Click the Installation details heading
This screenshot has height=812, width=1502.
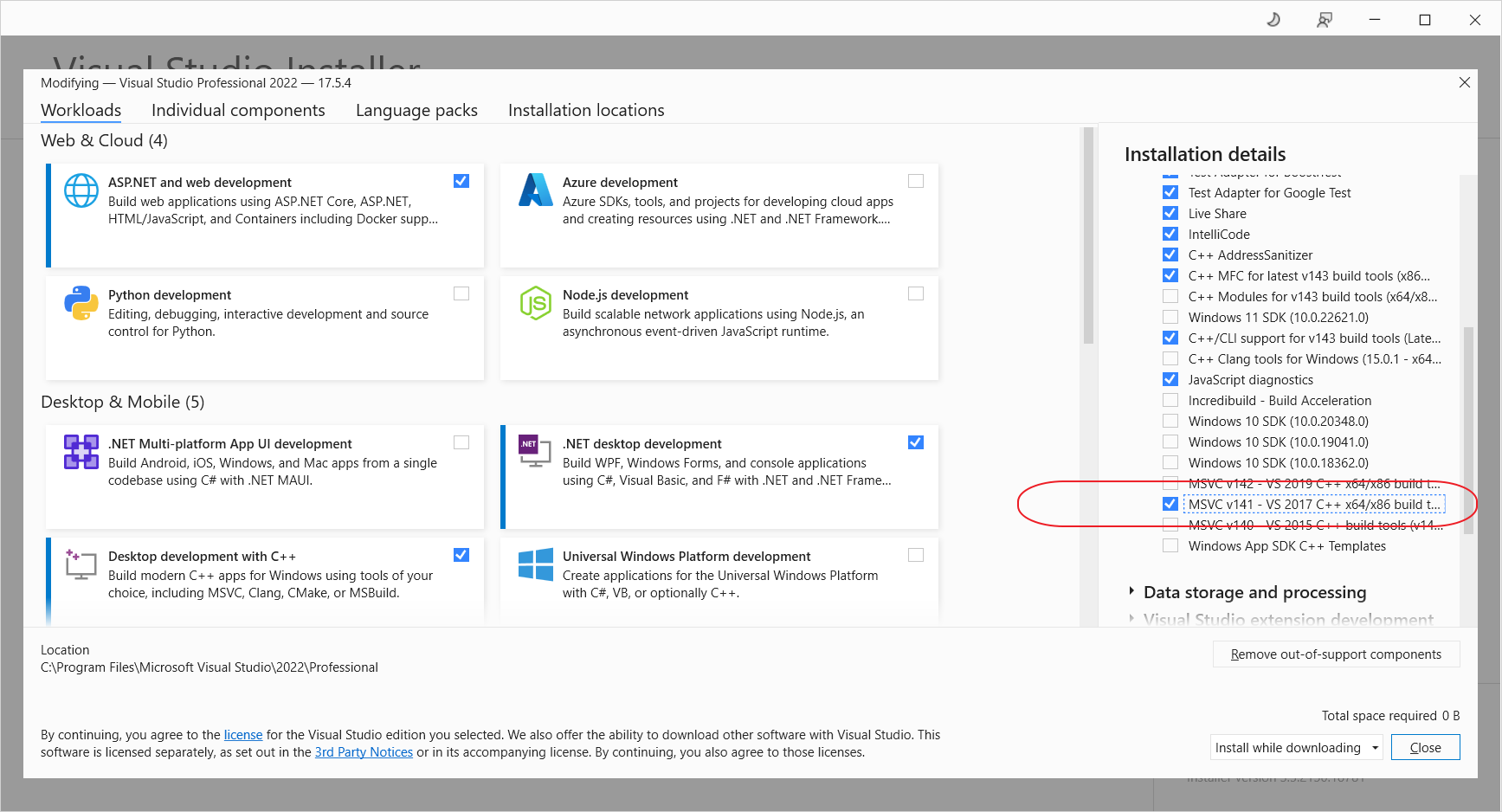click(x=1205, y=154)
